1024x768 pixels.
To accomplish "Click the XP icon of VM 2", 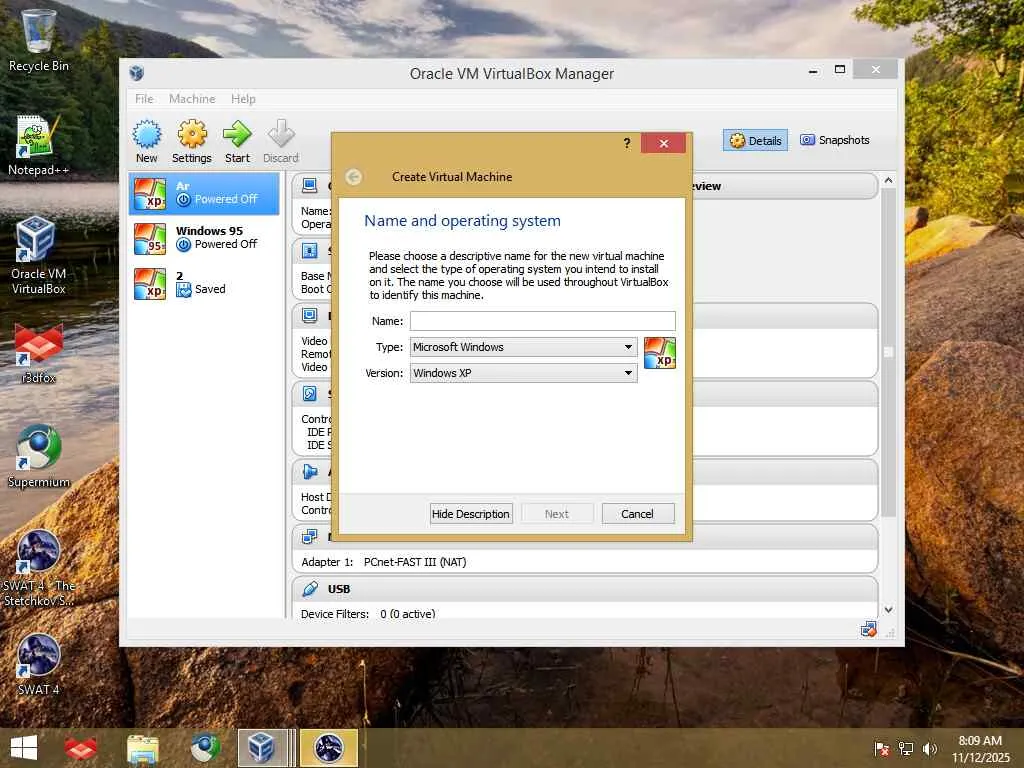I will pyautogui.click(x=150, y=283).
